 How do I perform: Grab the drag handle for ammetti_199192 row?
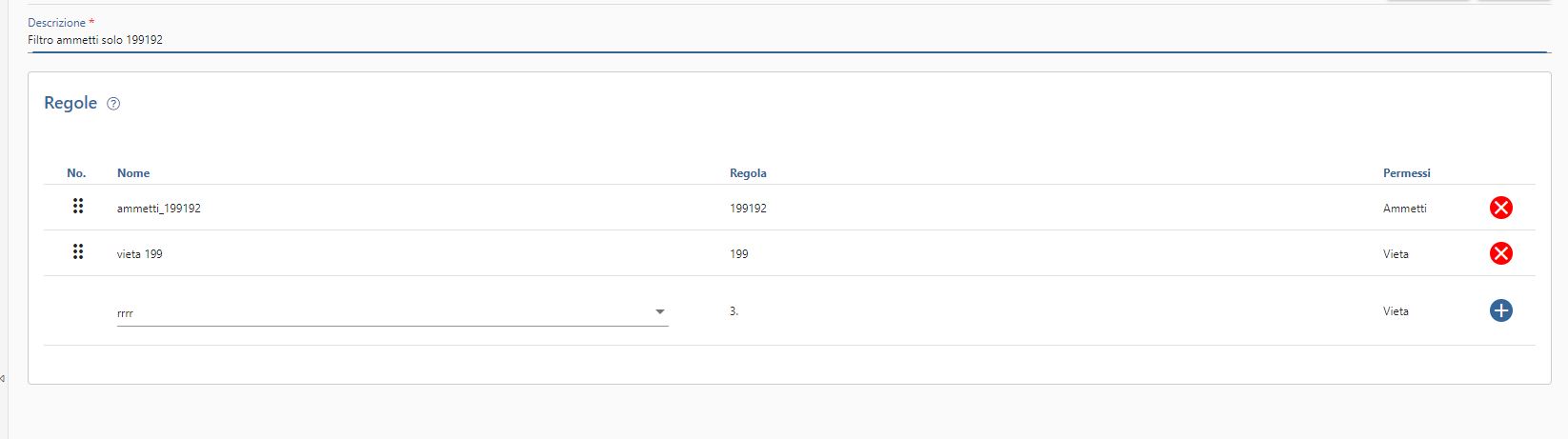78,206
